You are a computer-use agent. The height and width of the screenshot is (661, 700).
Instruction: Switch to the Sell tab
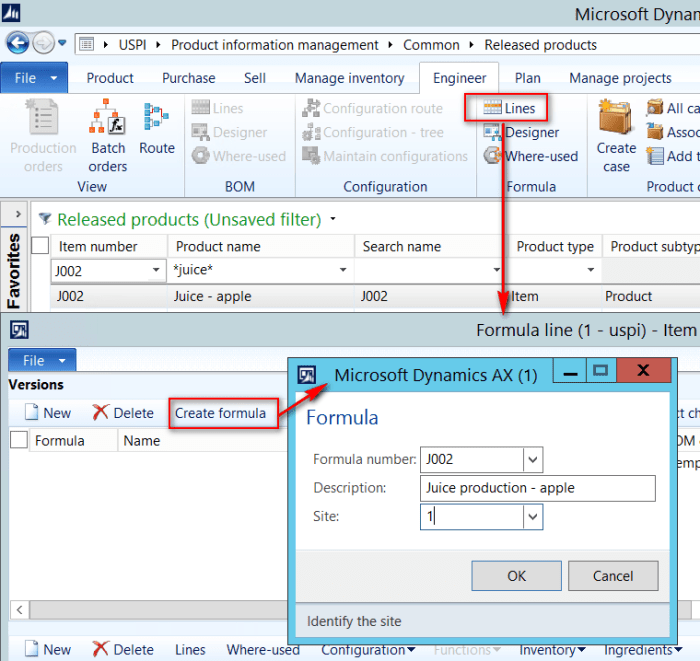[x=255, y=78]
